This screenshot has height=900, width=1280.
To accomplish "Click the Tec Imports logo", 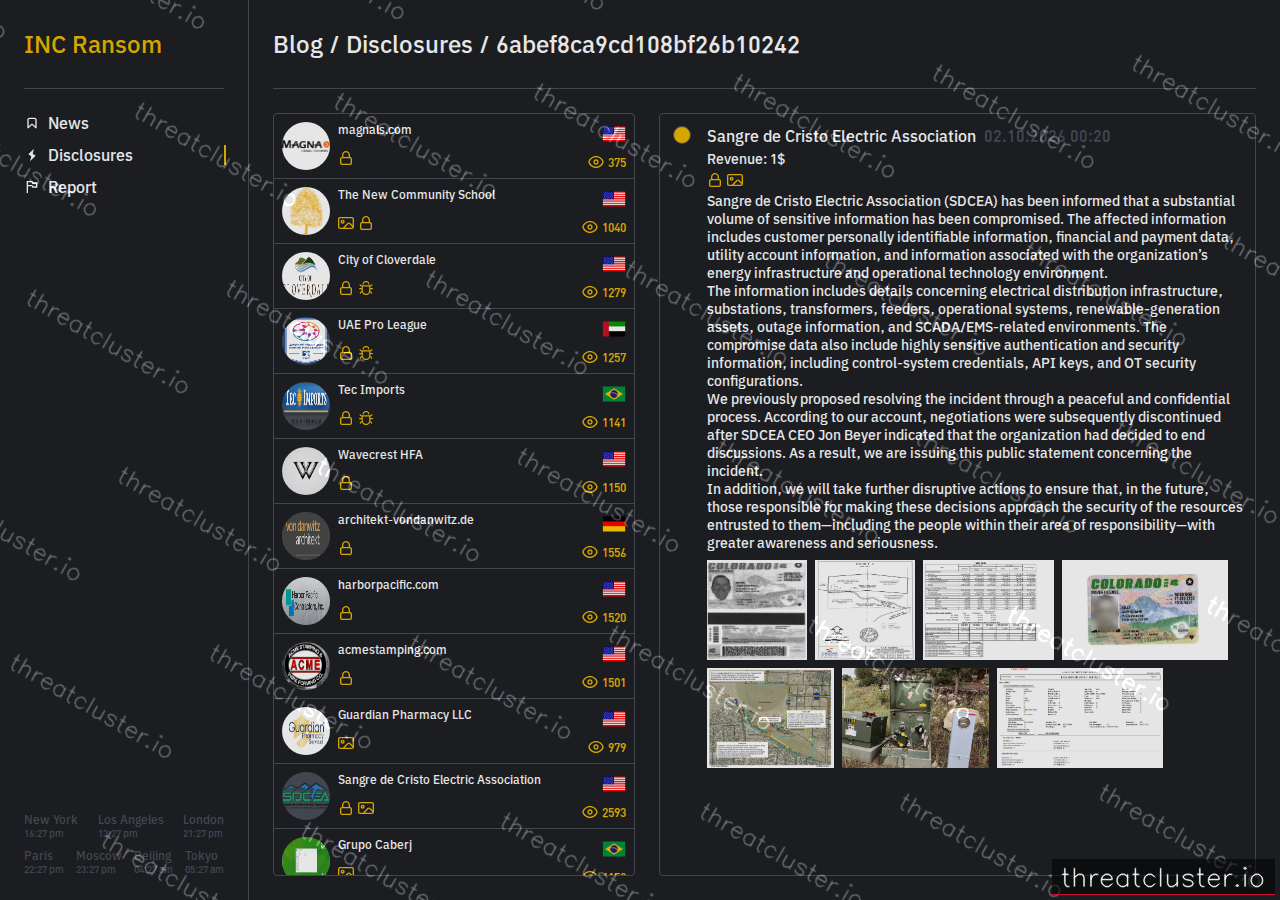I will tap(306, 406).
